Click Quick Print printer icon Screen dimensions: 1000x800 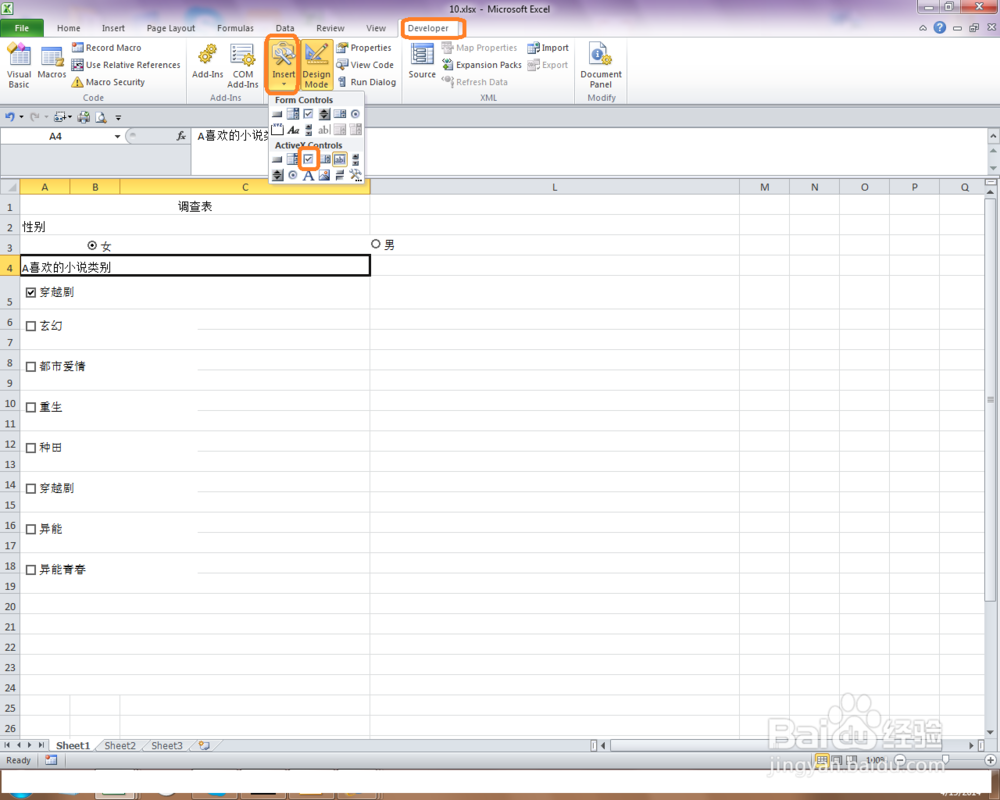tap(84, 117)
